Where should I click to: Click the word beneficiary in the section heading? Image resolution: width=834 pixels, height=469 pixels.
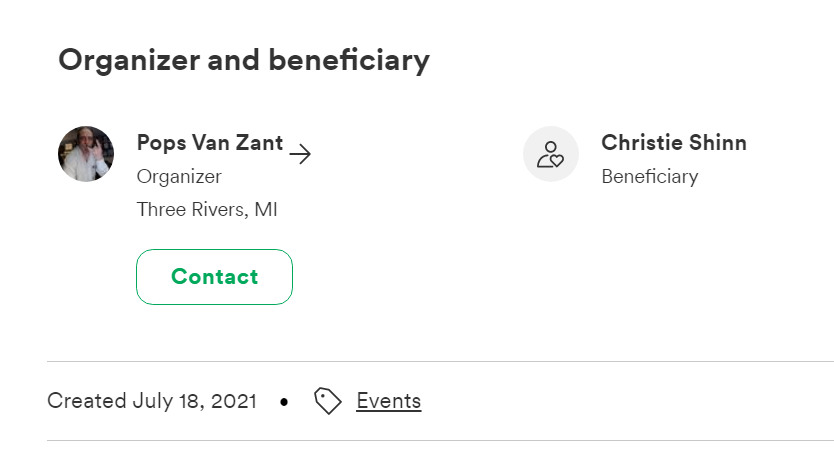click(349, 60)
